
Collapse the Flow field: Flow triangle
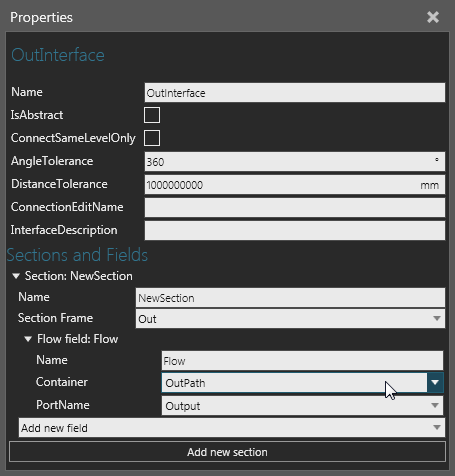point(28,339)
